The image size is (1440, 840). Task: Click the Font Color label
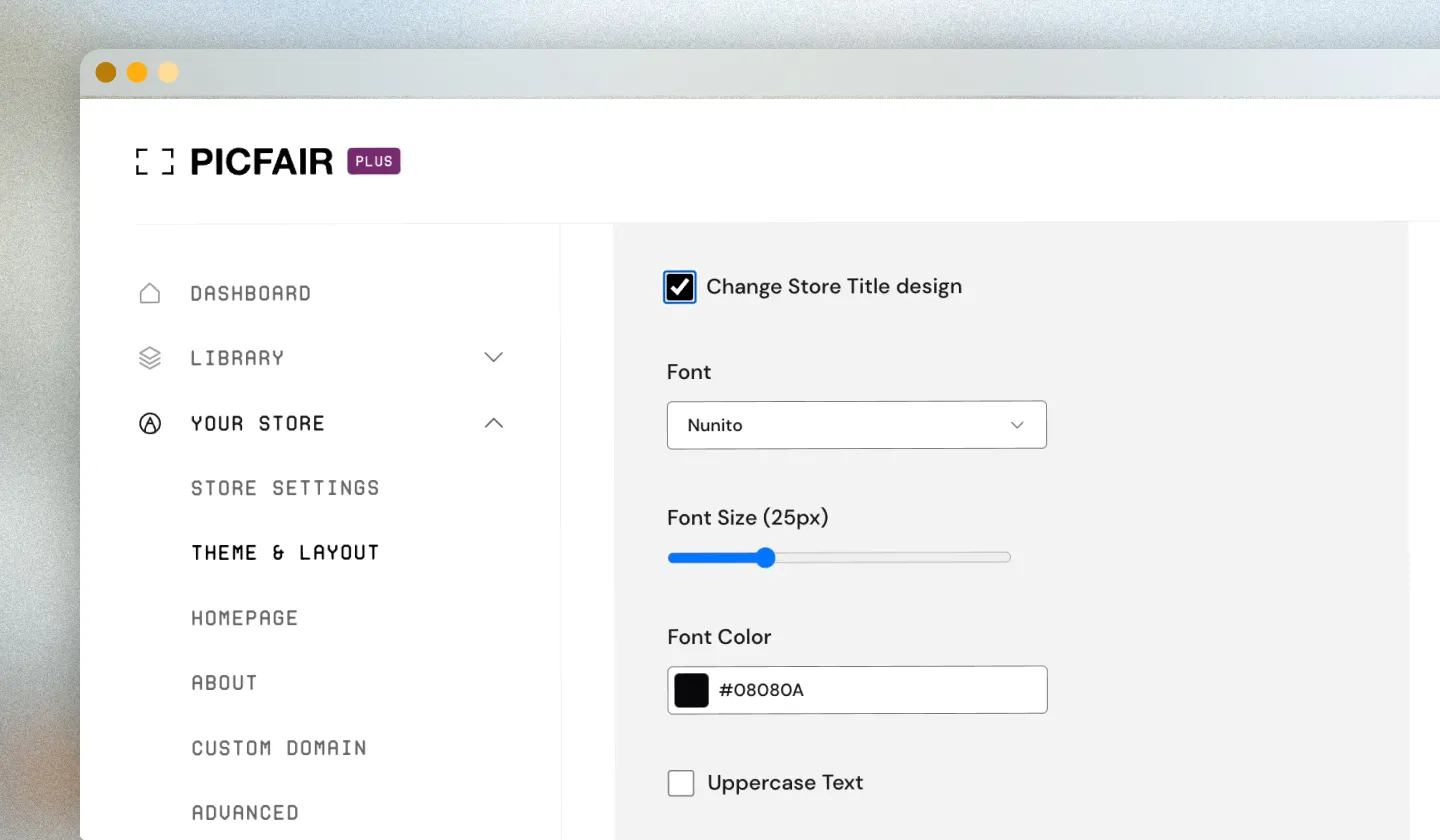click(x=719, y=637)
